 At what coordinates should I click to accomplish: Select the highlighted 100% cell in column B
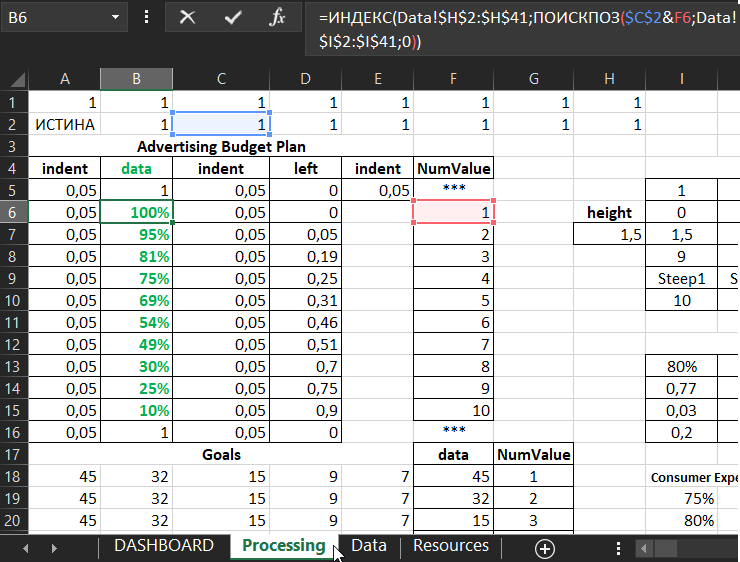click(x=136, y=212)
